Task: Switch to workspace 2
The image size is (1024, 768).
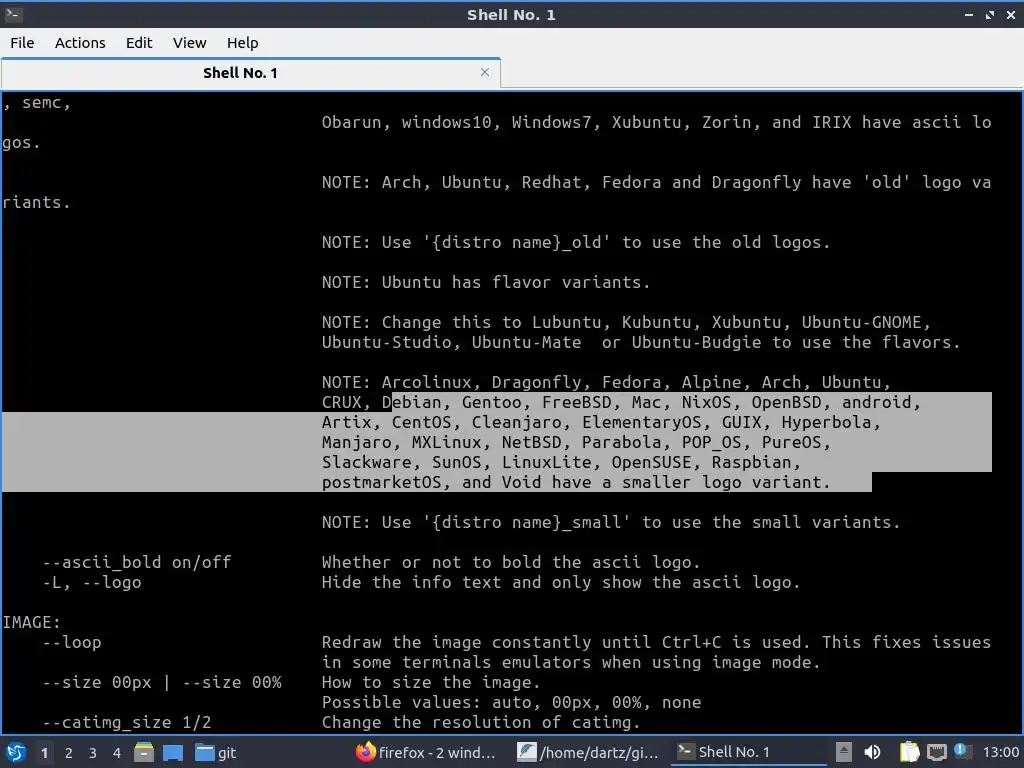Action: tap(69, 753)
